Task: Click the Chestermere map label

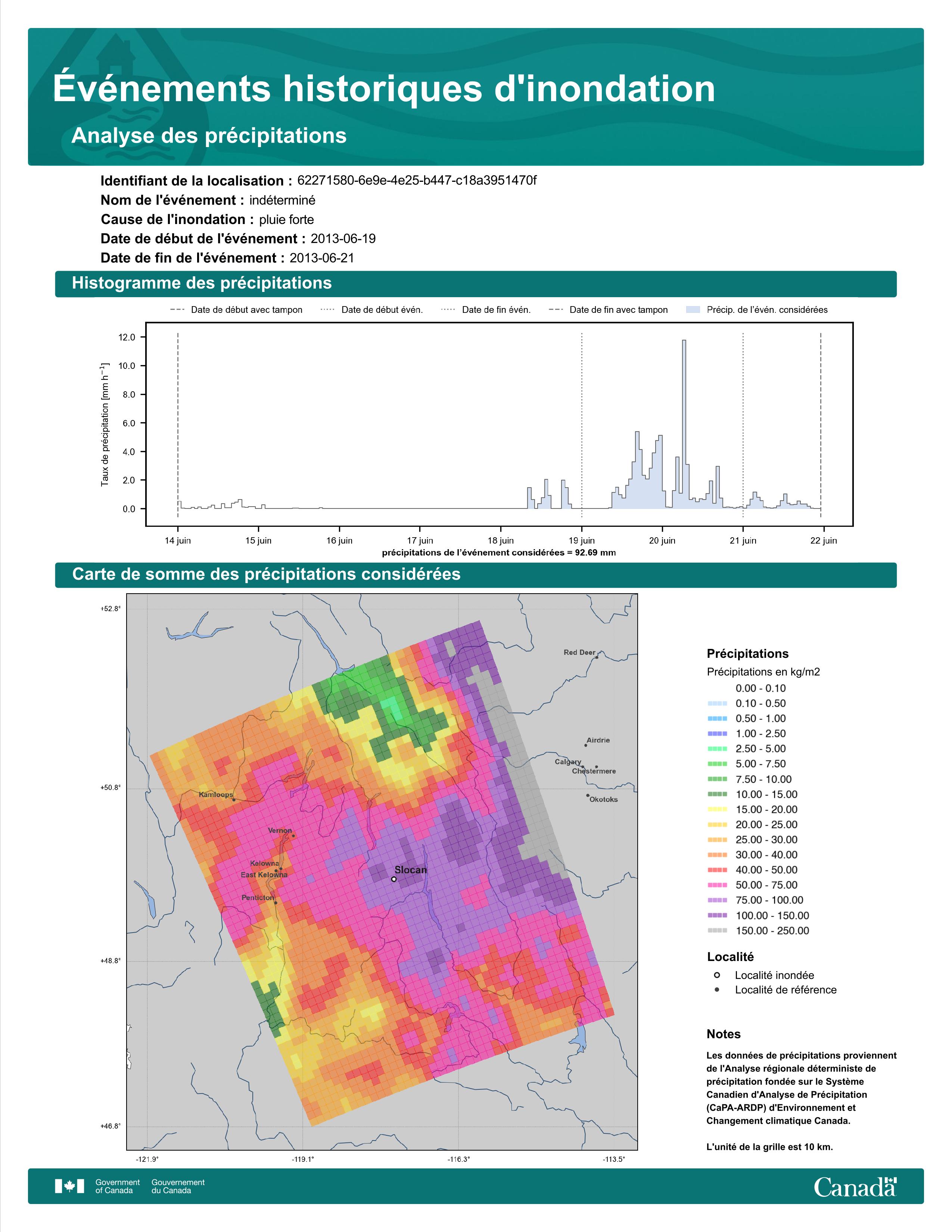Action: (594, 771)
